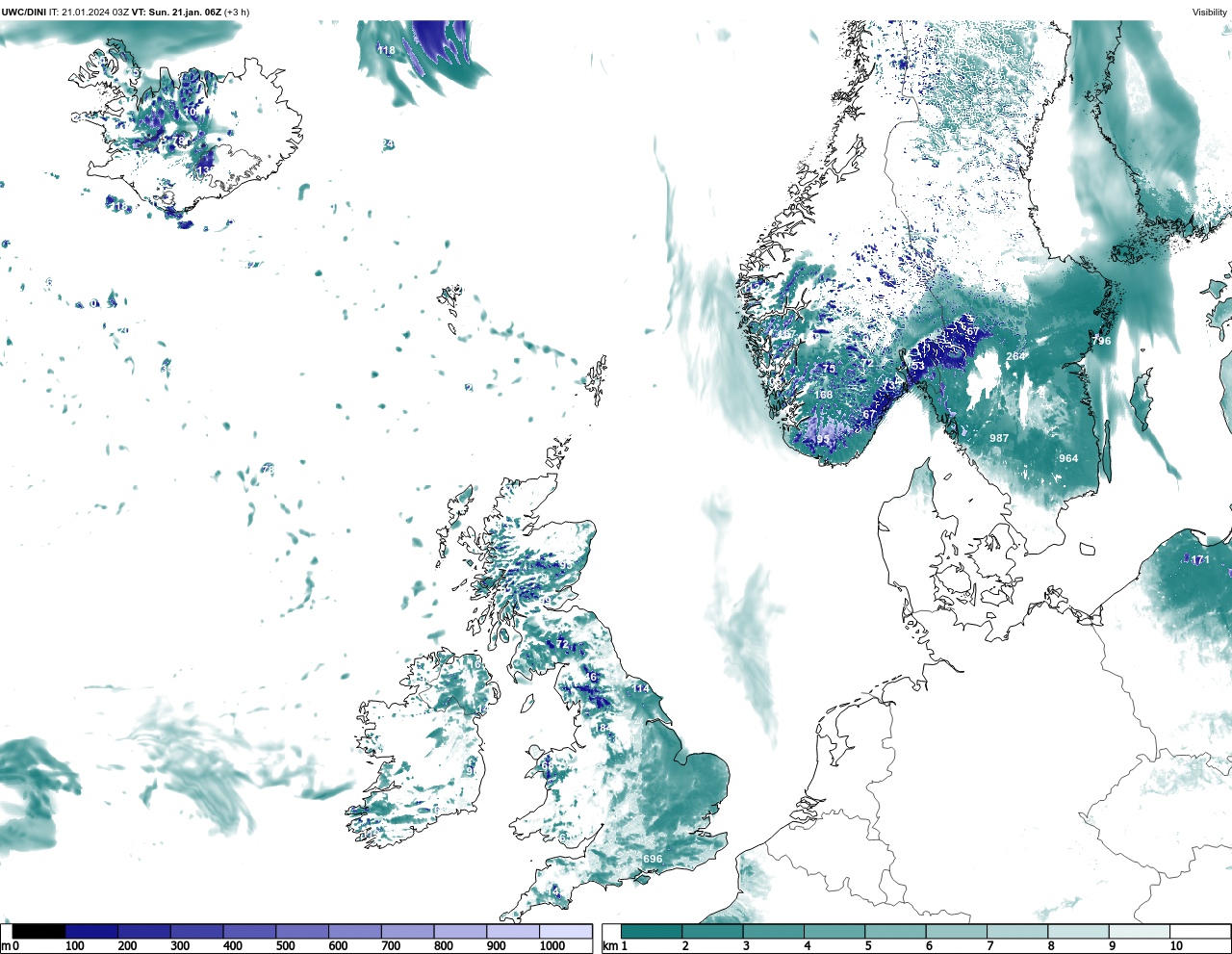The height and width of the screenshot is (954, 1232).
Task: Click the 10 tick label on the km legend
Action: 1176,946
